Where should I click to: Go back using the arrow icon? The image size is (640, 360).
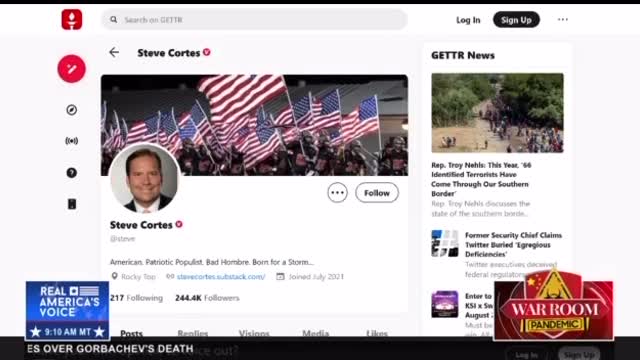point(114,52)
